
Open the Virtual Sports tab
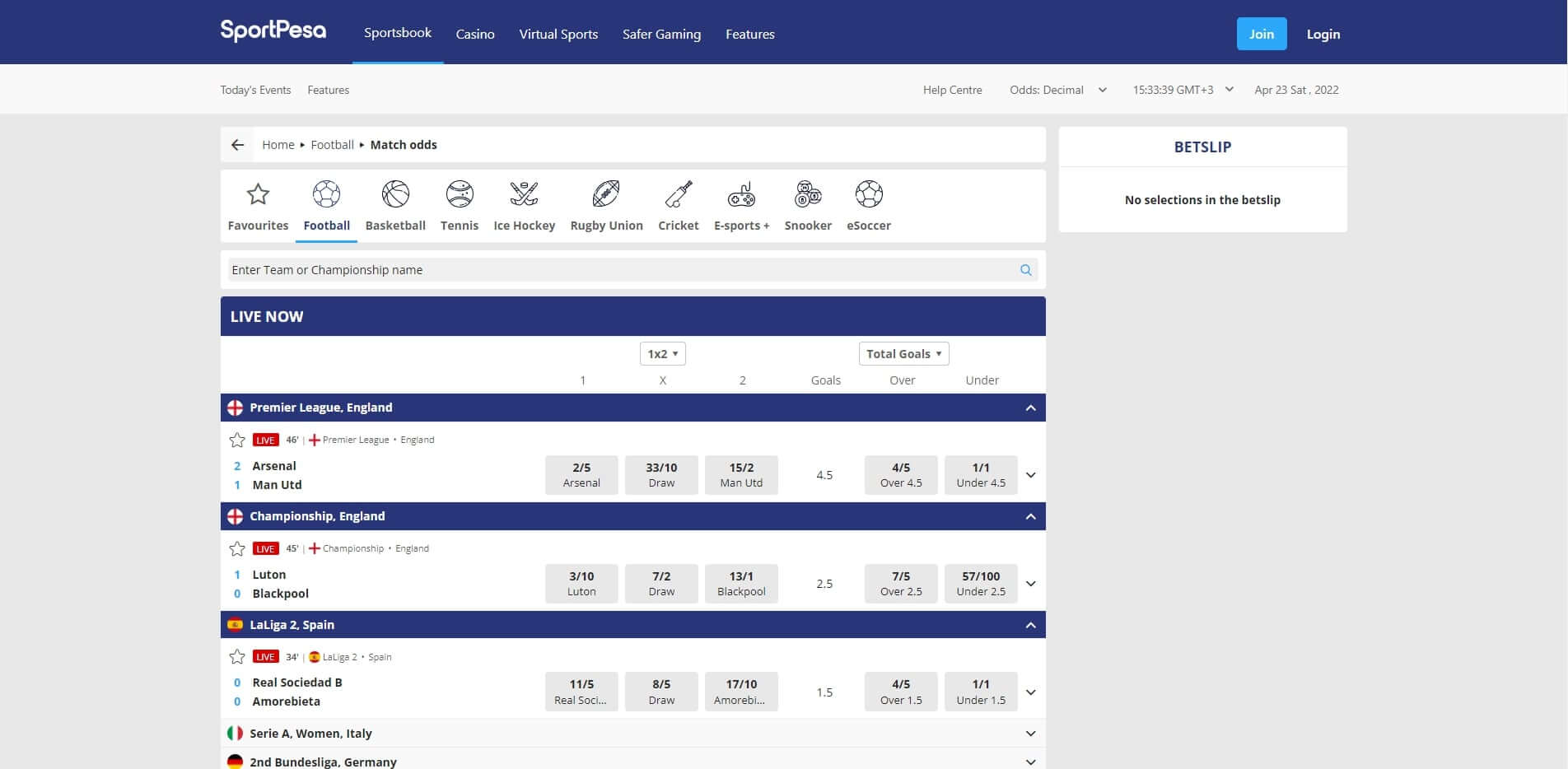point(558,34)
